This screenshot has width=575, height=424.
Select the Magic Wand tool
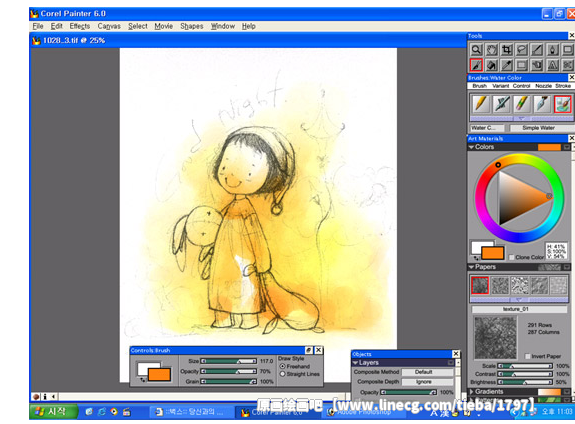click(537, 50)
